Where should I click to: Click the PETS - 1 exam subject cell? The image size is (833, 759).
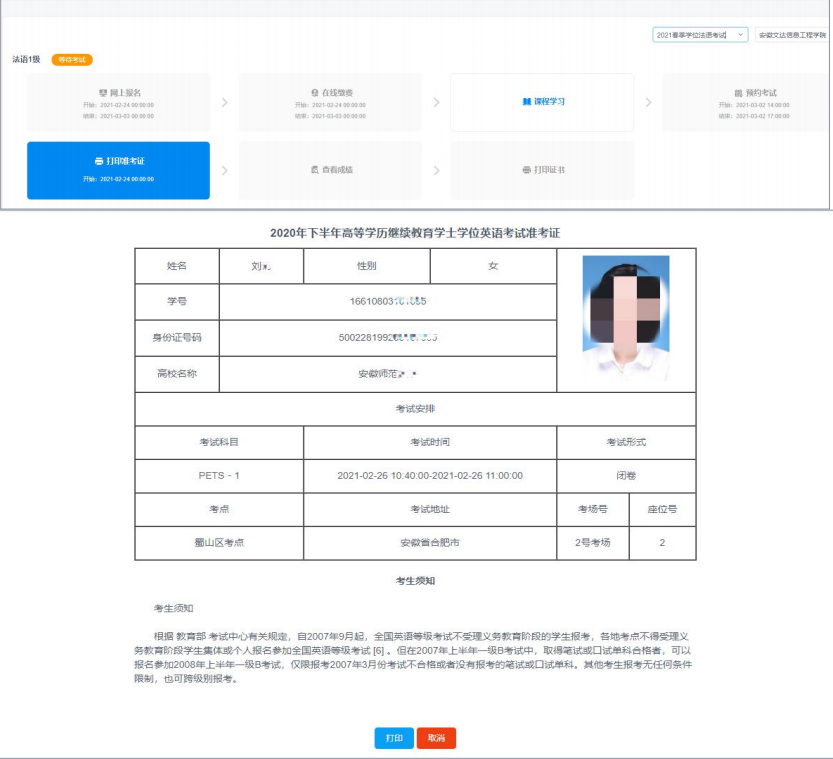219,476
